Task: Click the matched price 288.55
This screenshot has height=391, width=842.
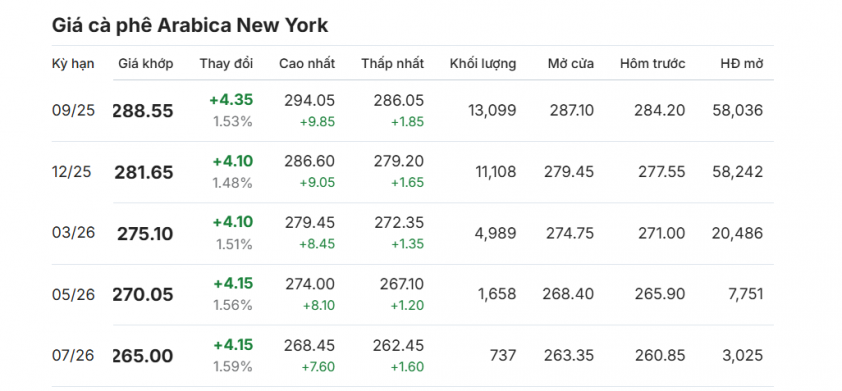Action: [143, 111]
